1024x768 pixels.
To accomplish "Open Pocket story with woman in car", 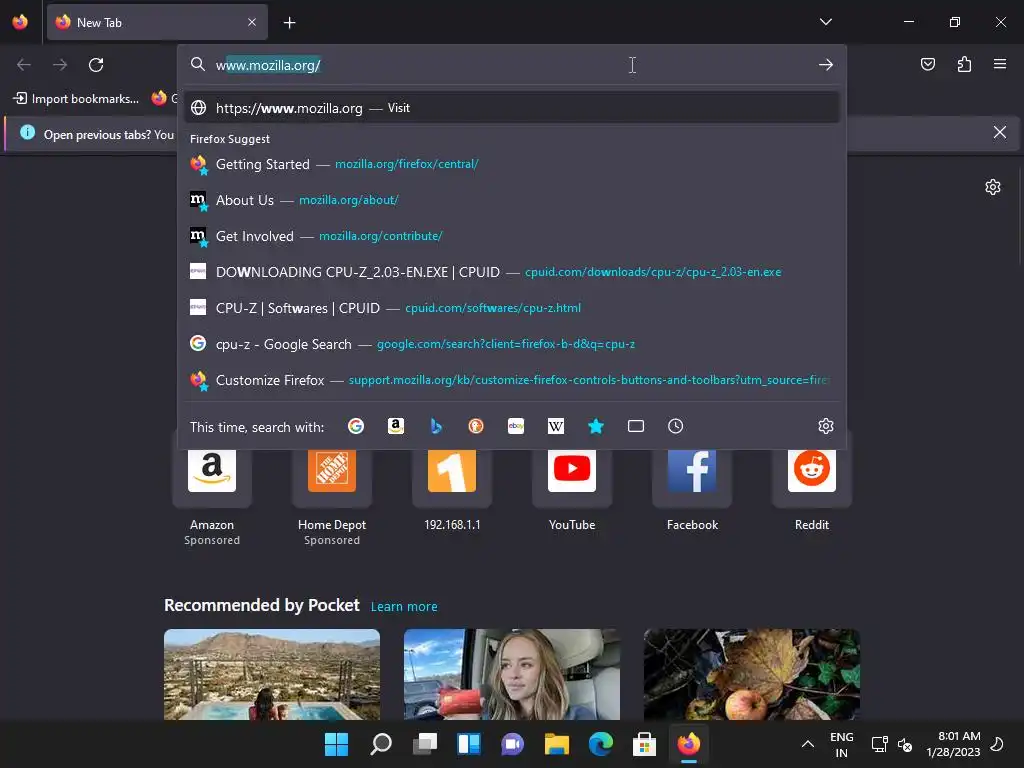I will click(512, 674).
